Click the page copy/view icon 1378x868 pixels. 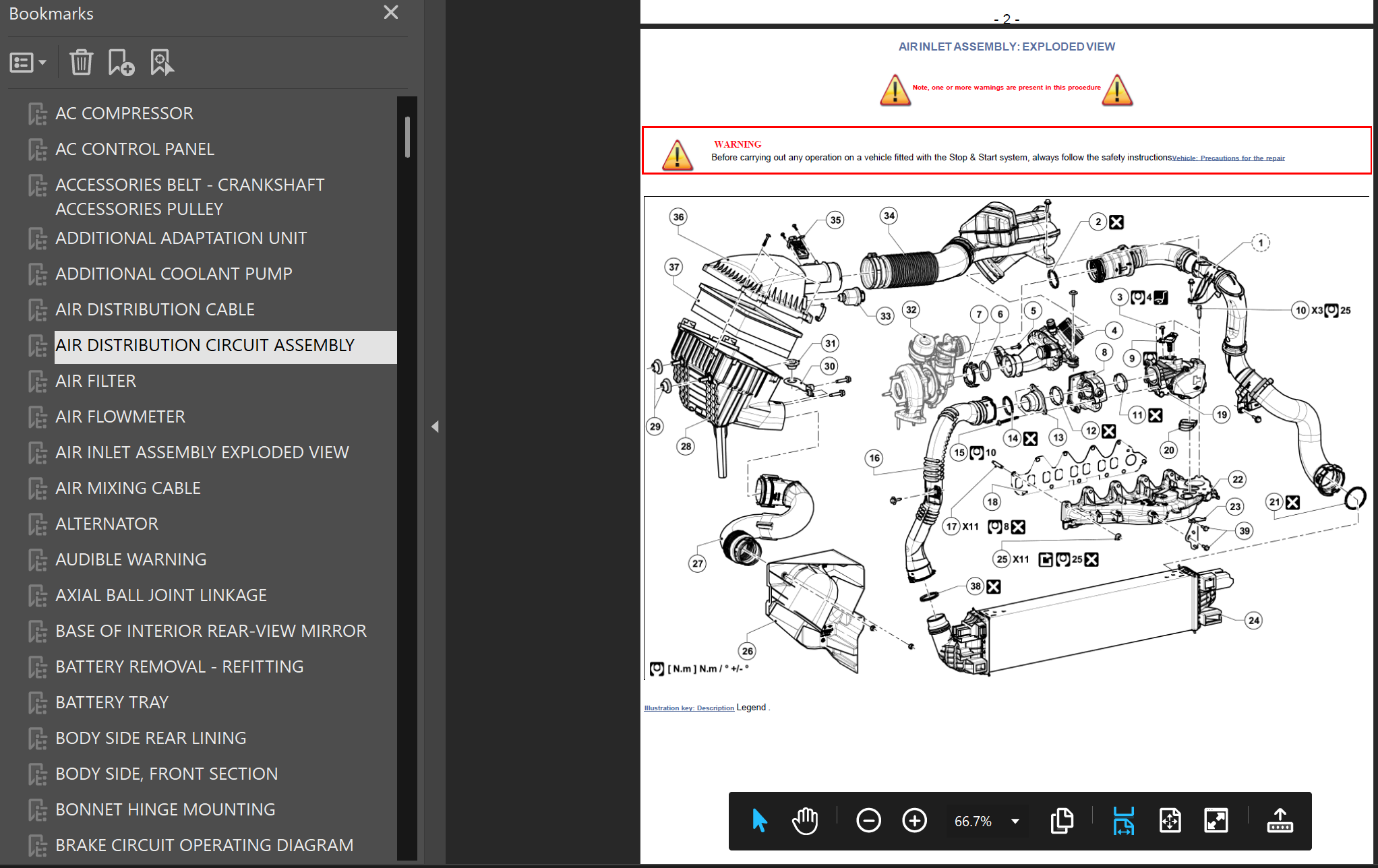1062,821
